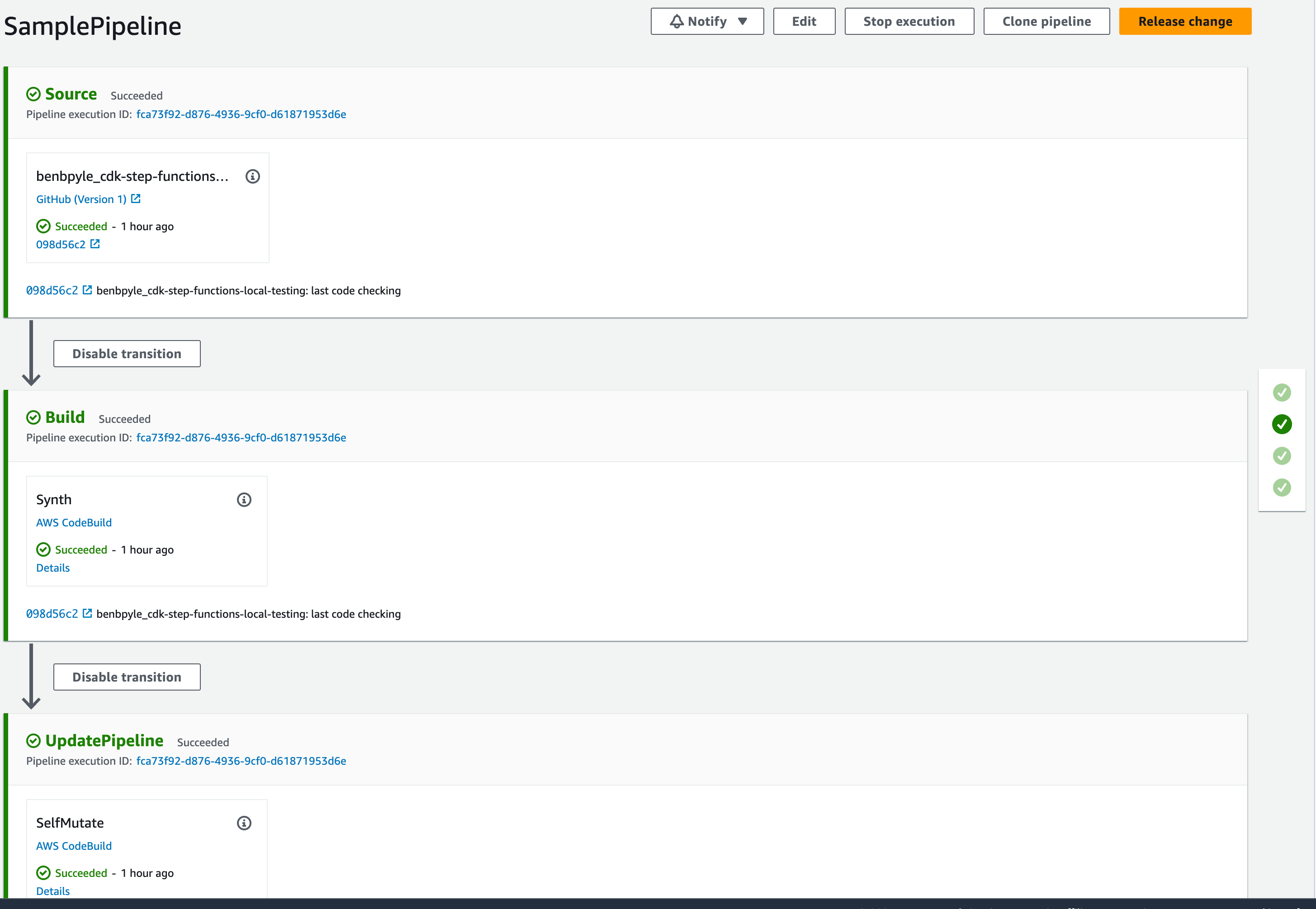Click external link icon next to GitHub (Version 1)
This screenshot has height=909, width=1316.
[x=136, y=199]
